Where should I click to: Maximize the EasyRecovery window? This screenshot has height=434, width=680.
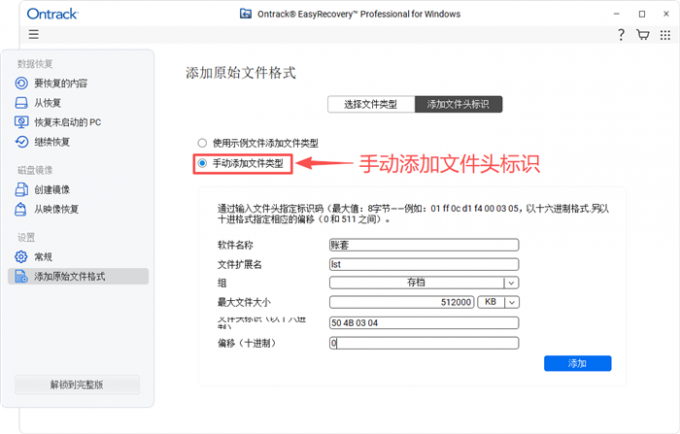point(642,14)
